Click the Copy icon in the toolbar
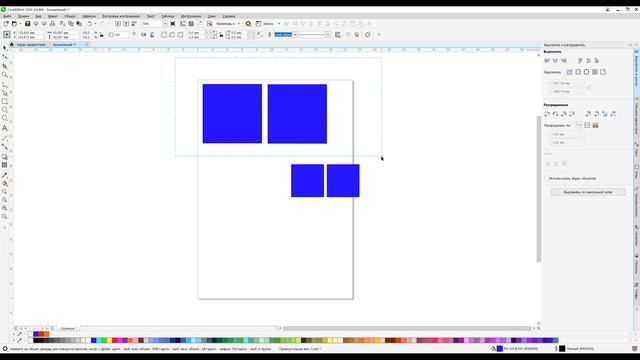 [71, 24]
